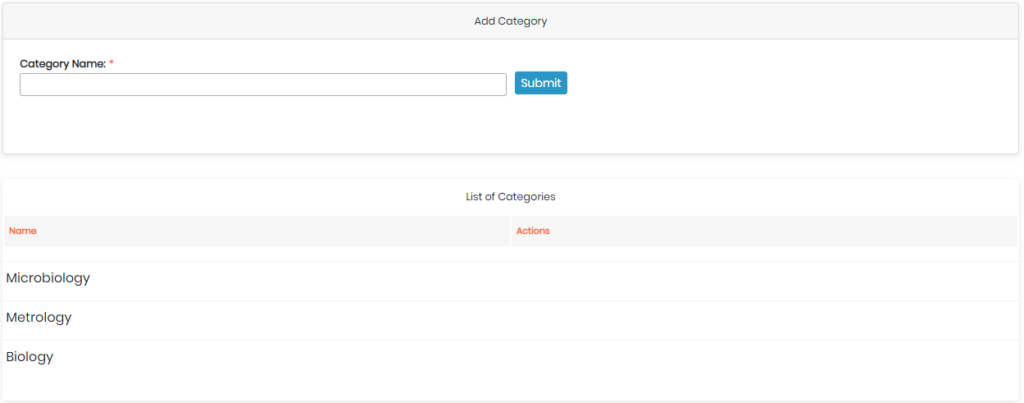1024x403 pixels.
Task: Click the word Metrology in the list
Action: click(x=39, y=317)
